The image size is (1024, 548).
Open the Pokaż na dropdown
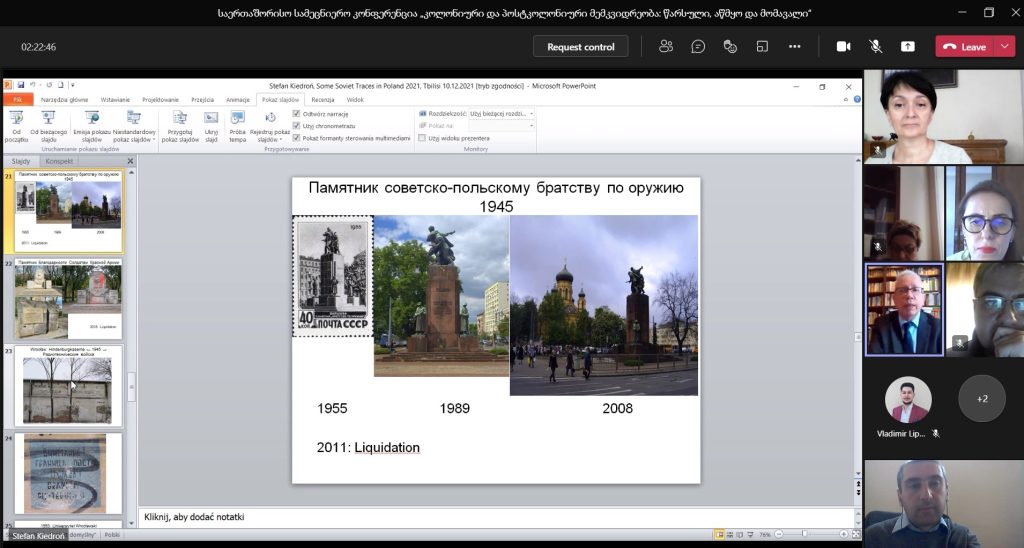(x=502, y=125)
